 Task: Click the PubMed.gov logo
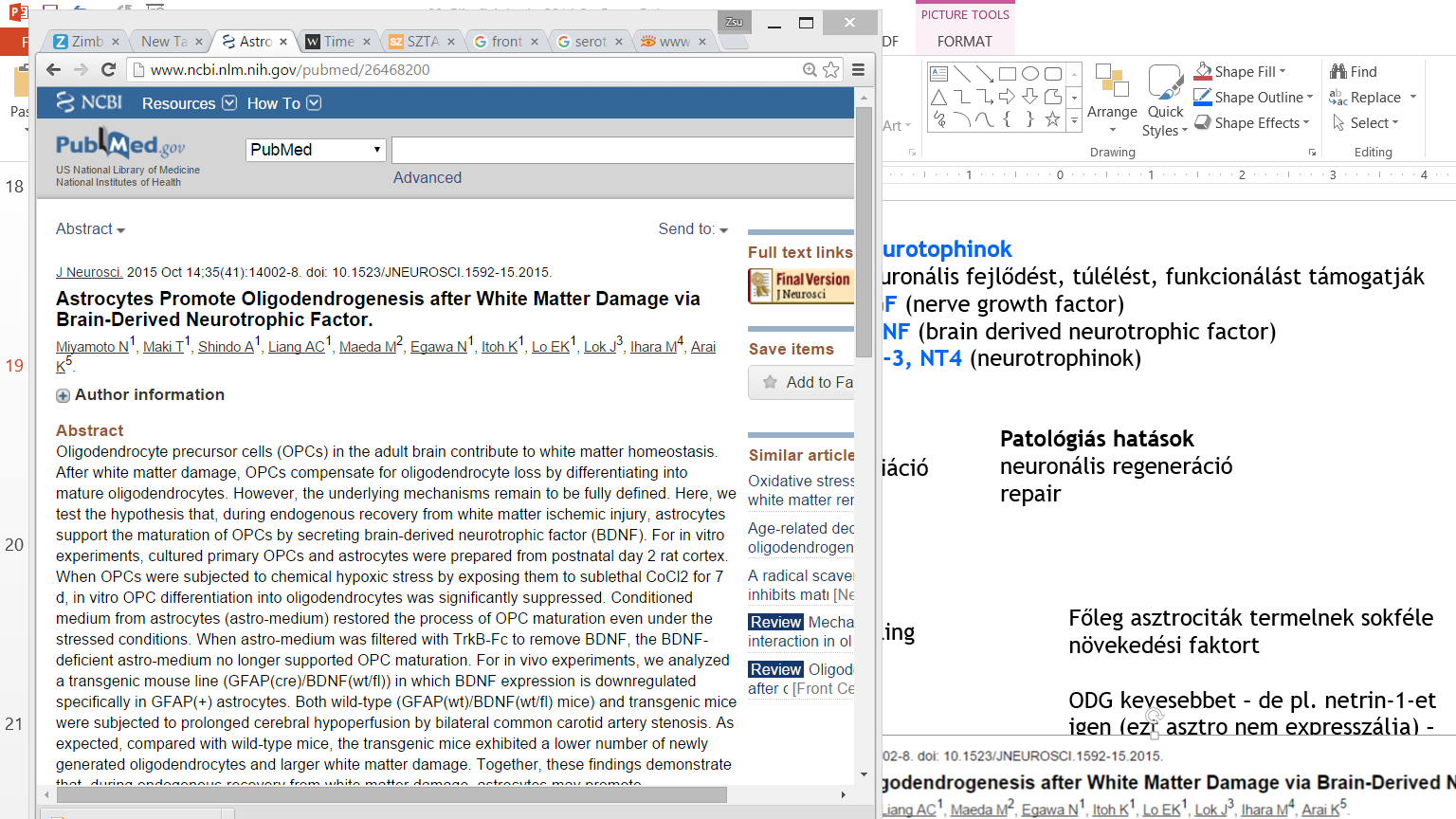pos(120,145)
